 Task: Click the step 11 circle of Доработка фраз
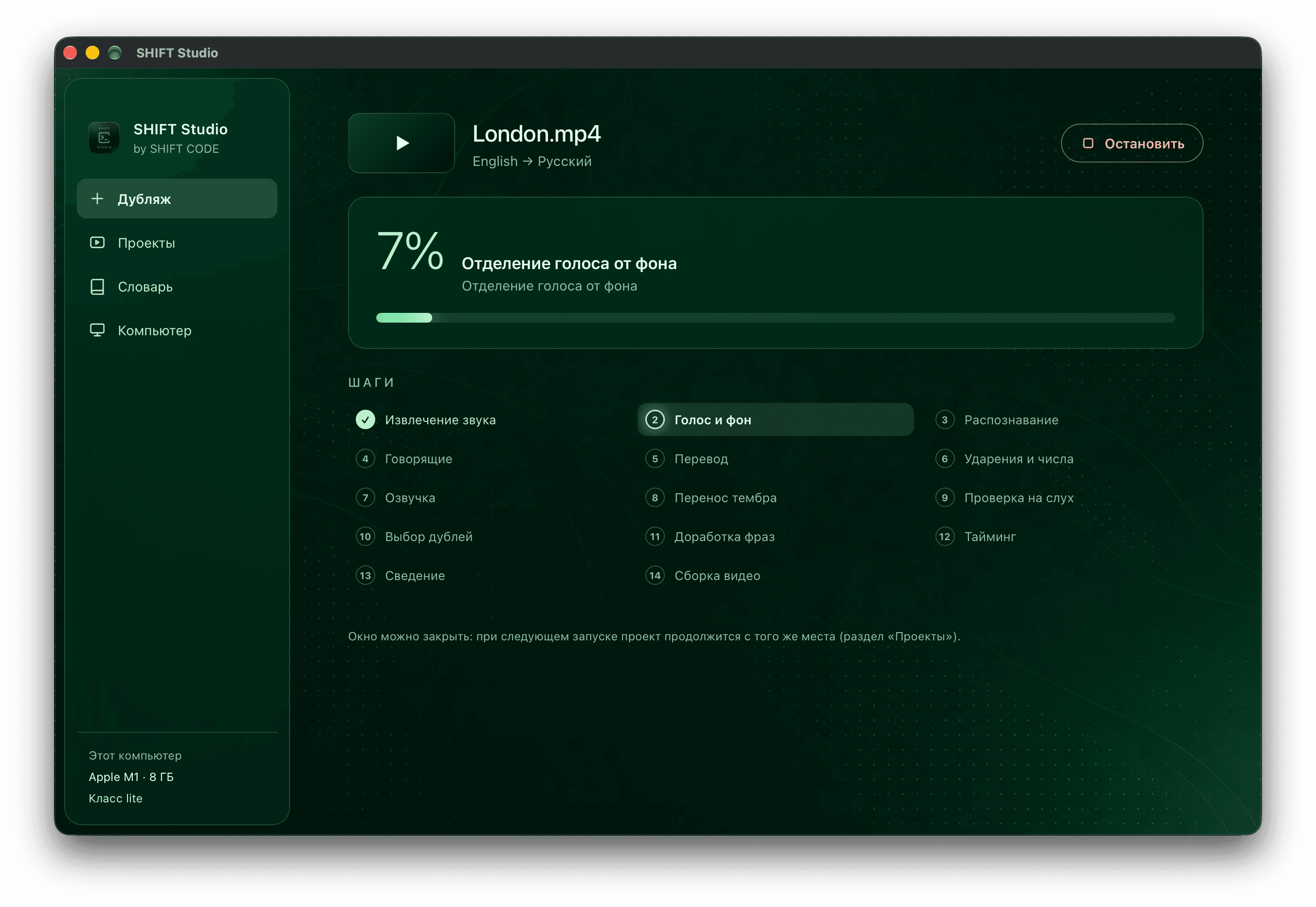pos(654,537)
